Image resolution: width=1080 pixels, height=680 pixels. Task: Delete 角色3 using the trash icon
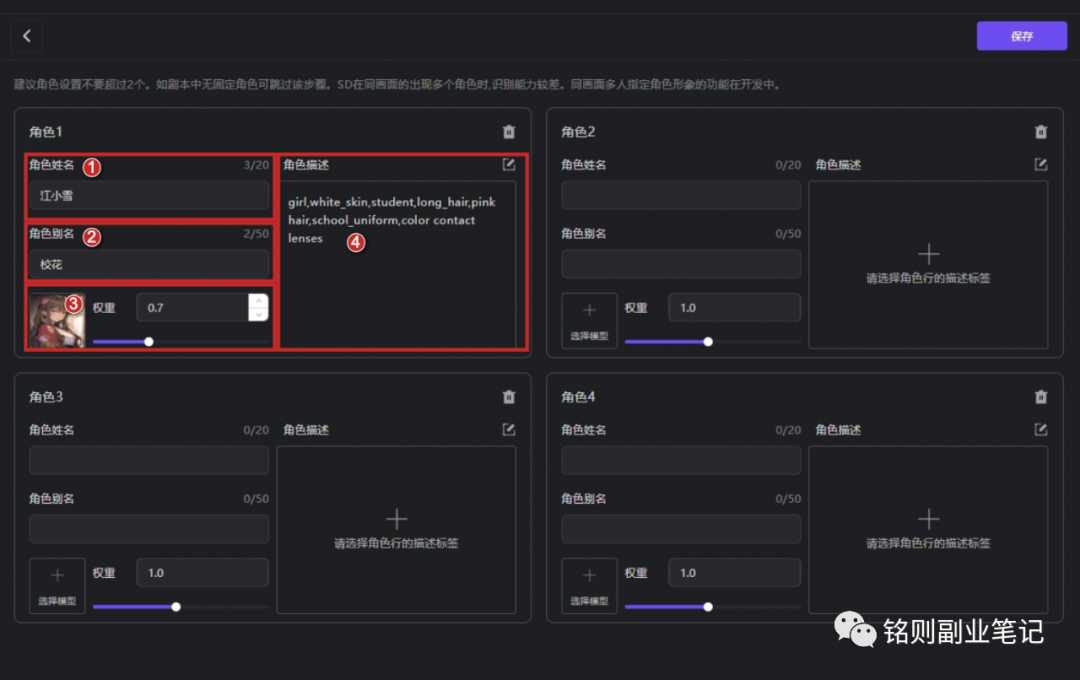click(x=509, y=397)
